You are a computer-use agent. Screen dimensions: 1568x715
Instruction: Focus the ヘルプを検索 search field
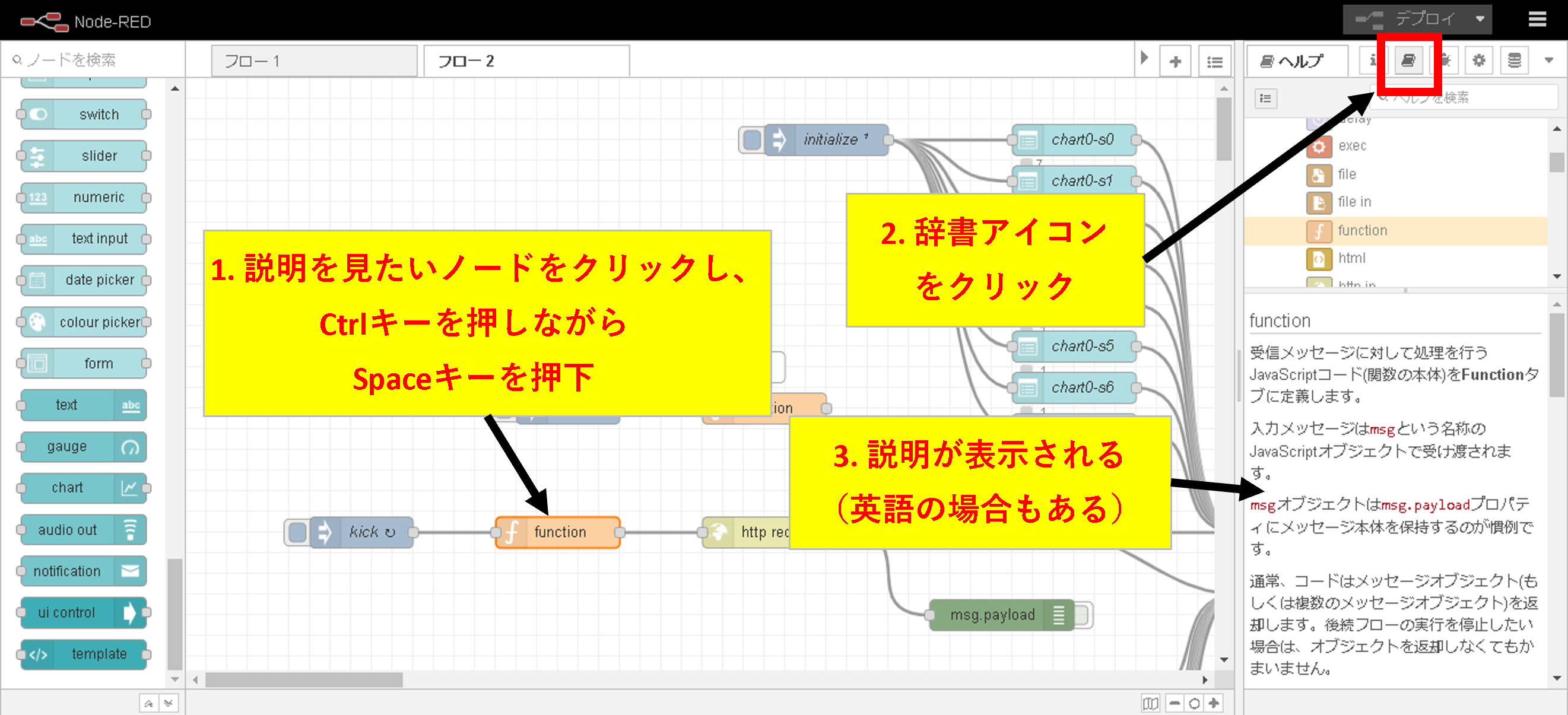click(1466, 97)
